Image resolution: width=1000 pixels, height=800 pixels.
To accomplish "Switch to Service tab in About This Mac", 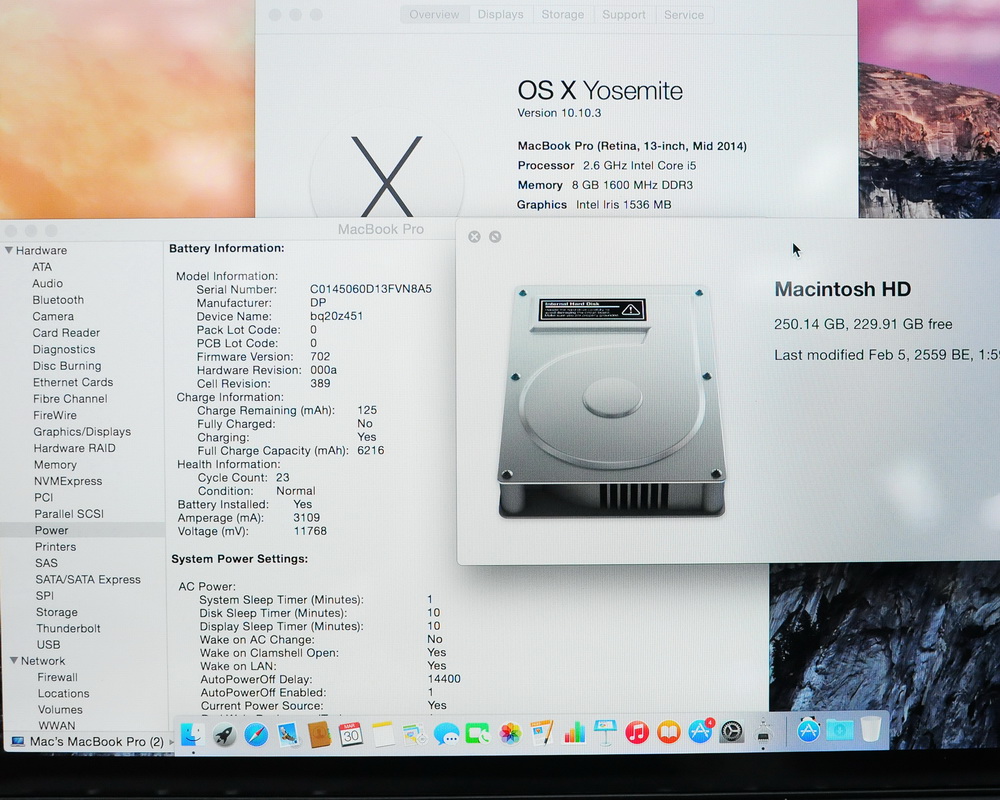I will 684,15.
